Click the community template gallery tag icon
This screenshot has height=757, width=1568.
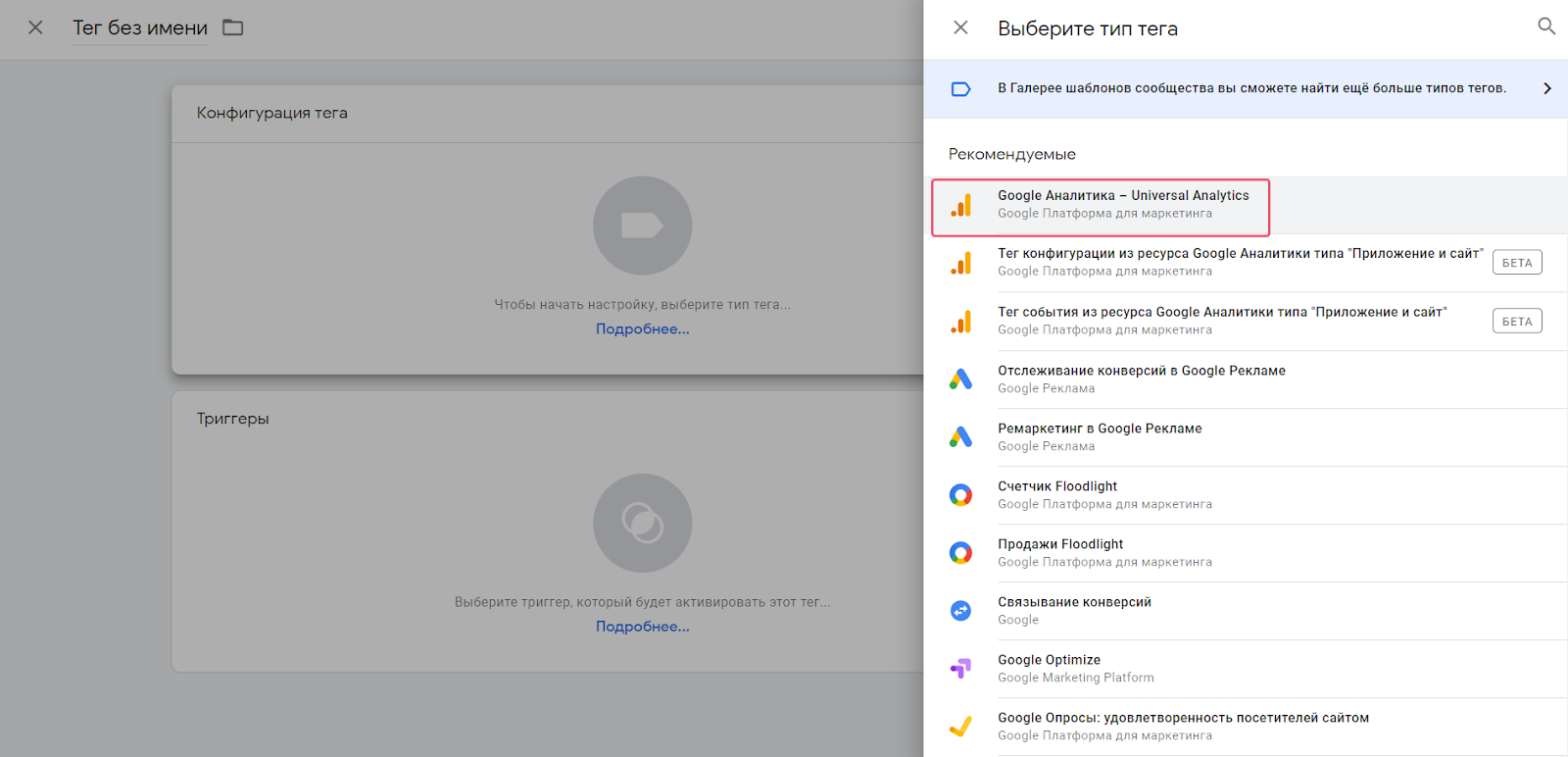tap(961, 89)
